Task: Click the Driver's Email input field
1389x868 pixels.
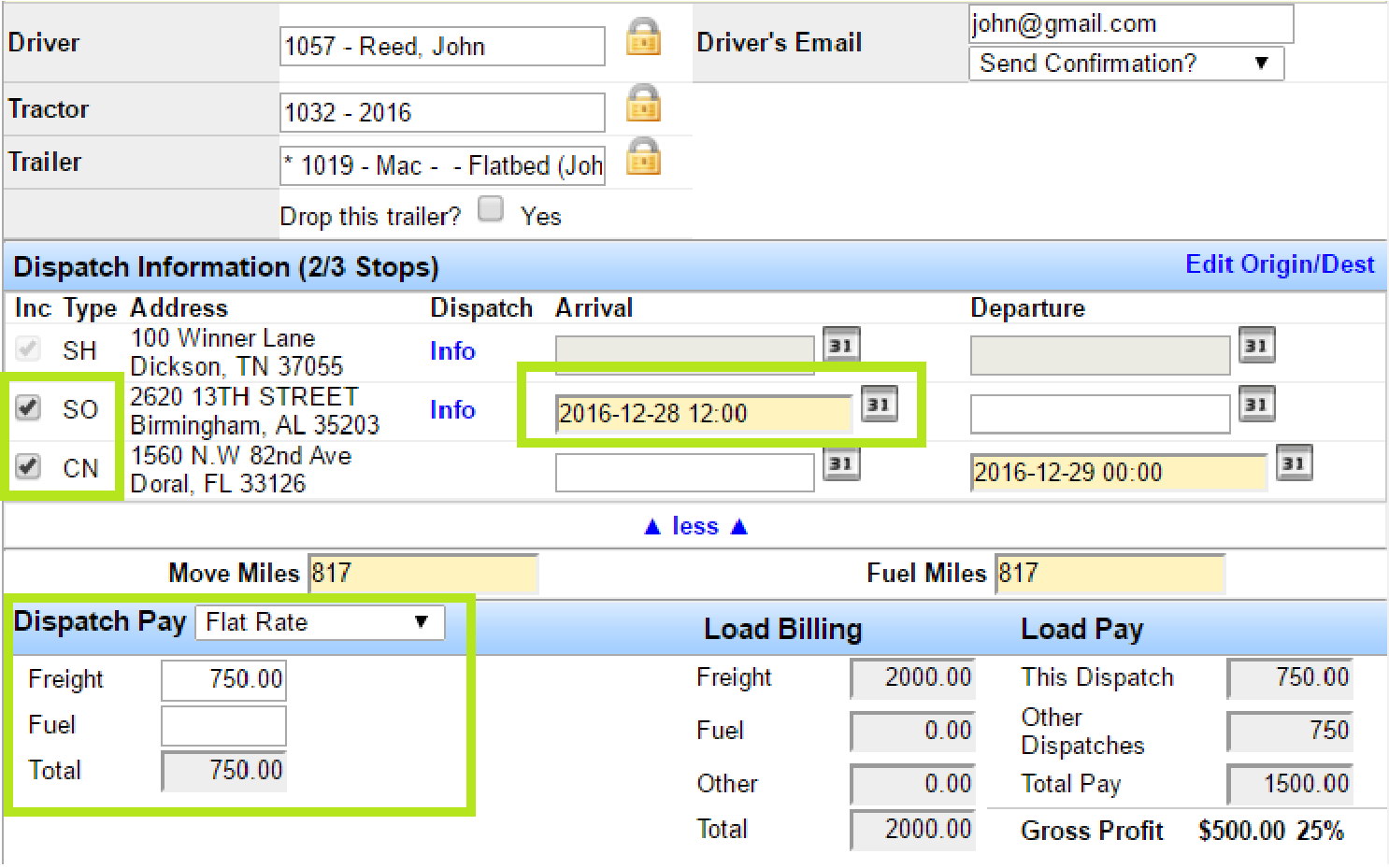Action: point(1131,23)
